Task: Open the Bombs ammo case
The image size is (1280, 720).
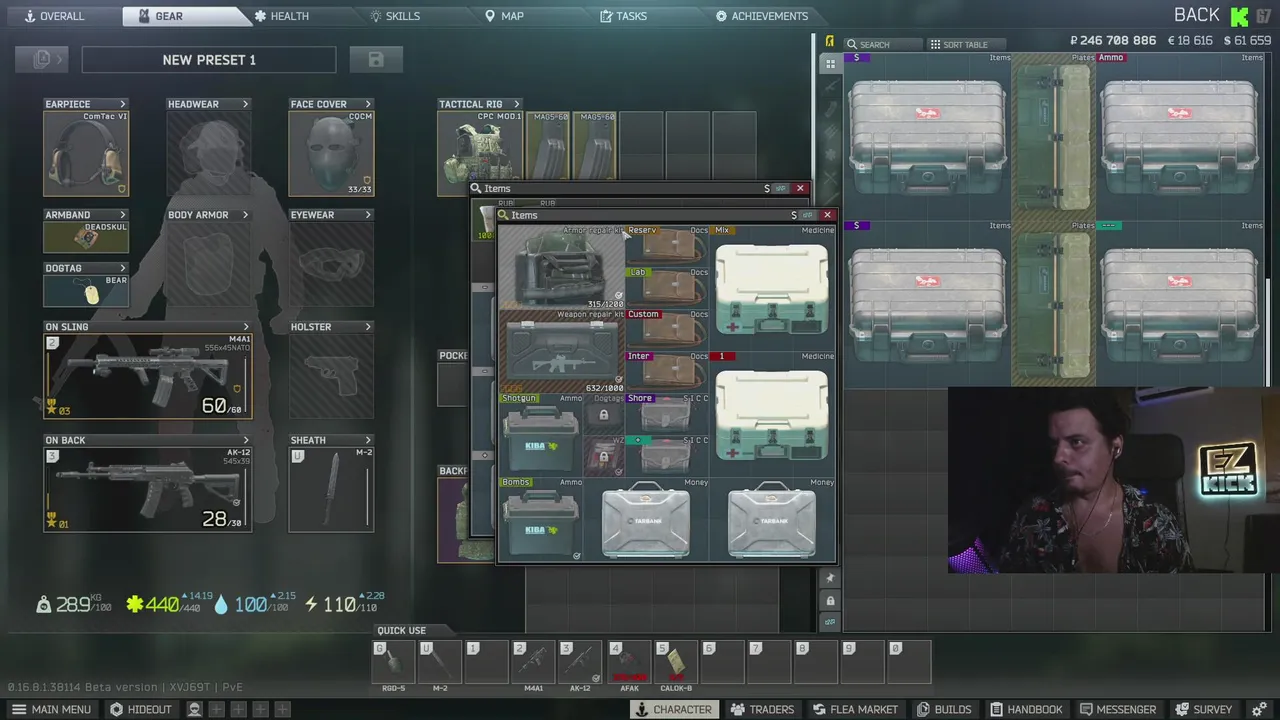Action: tap(540, 519)
